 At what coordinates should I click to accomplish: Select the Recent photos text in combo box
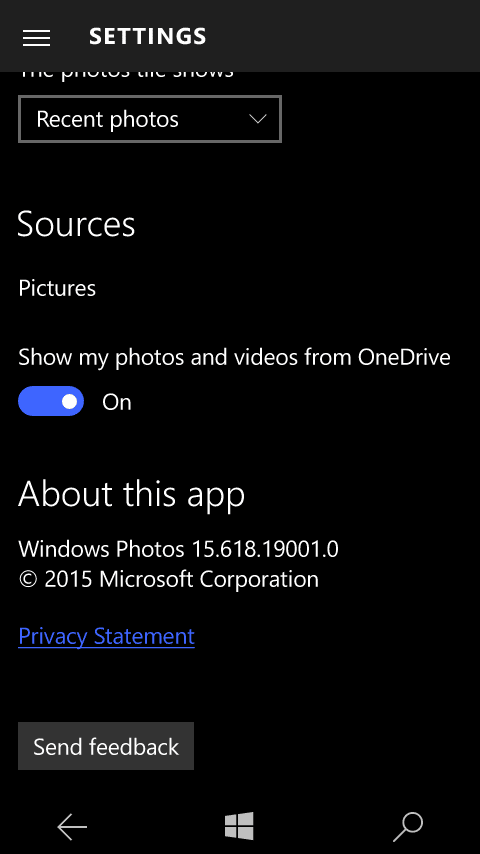tap(107, 119)
